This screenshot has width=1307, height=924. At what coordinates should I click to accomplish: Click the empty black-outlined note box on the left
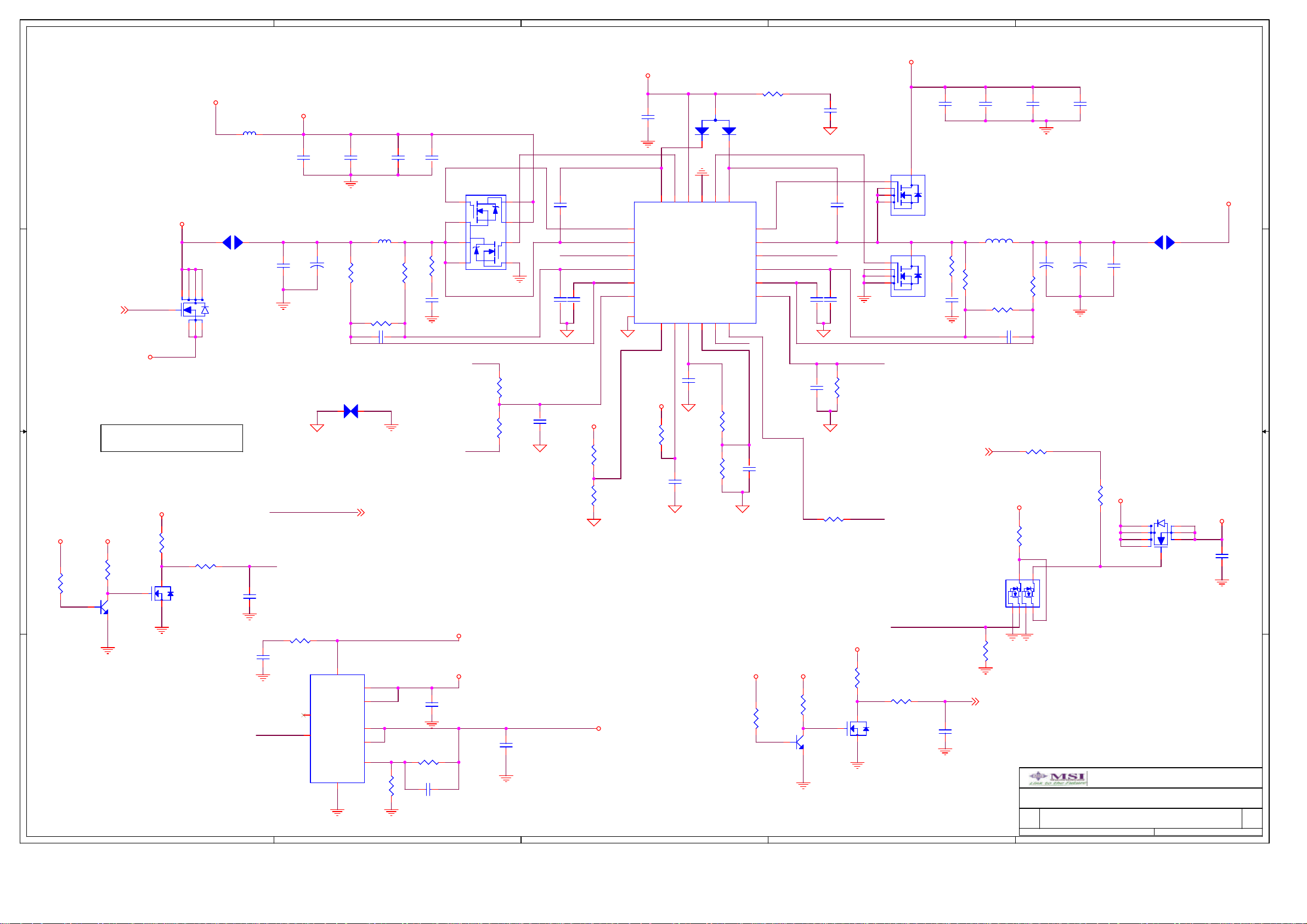pyautogui.click(x=171, y=438)
